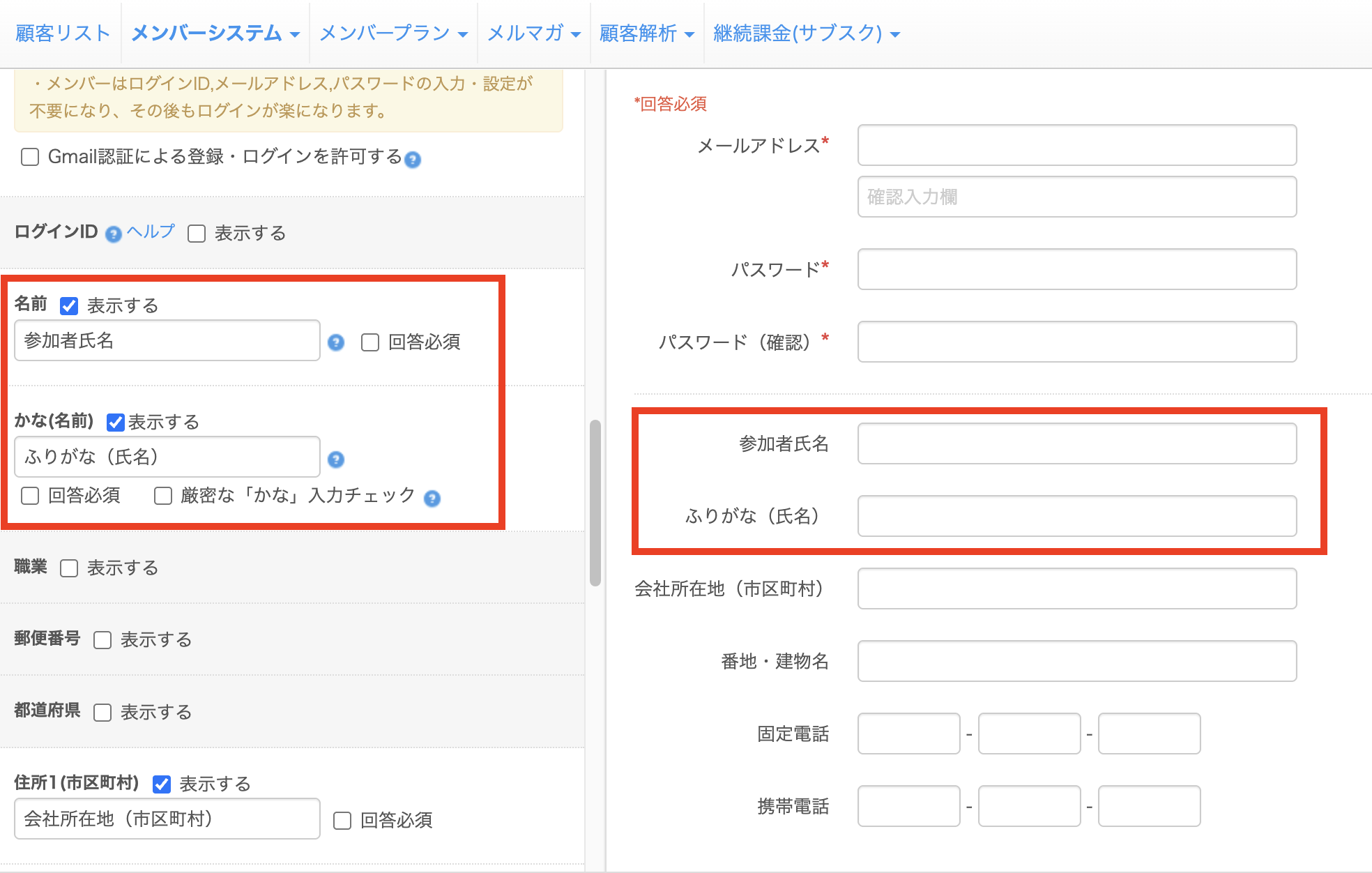Expand the メンバープラン menu
The height and width of the screenshot is (873, 1372).
(392, 32)
